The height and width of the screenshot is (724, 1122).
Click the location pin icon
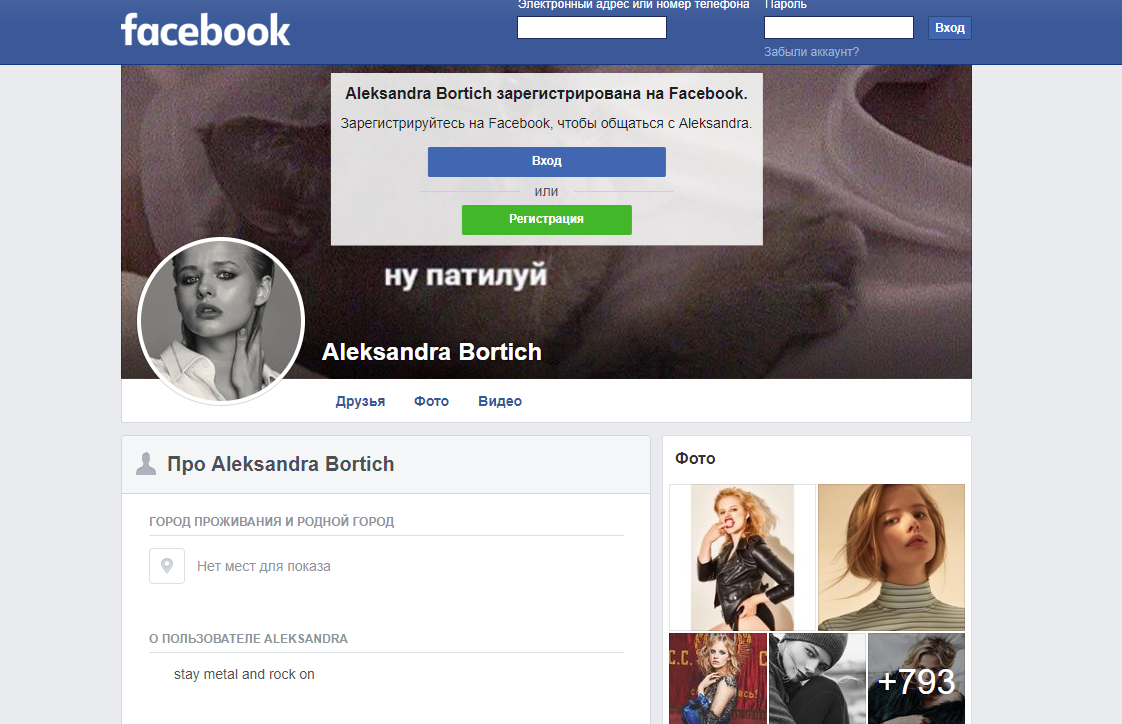[x=167, y=566]
